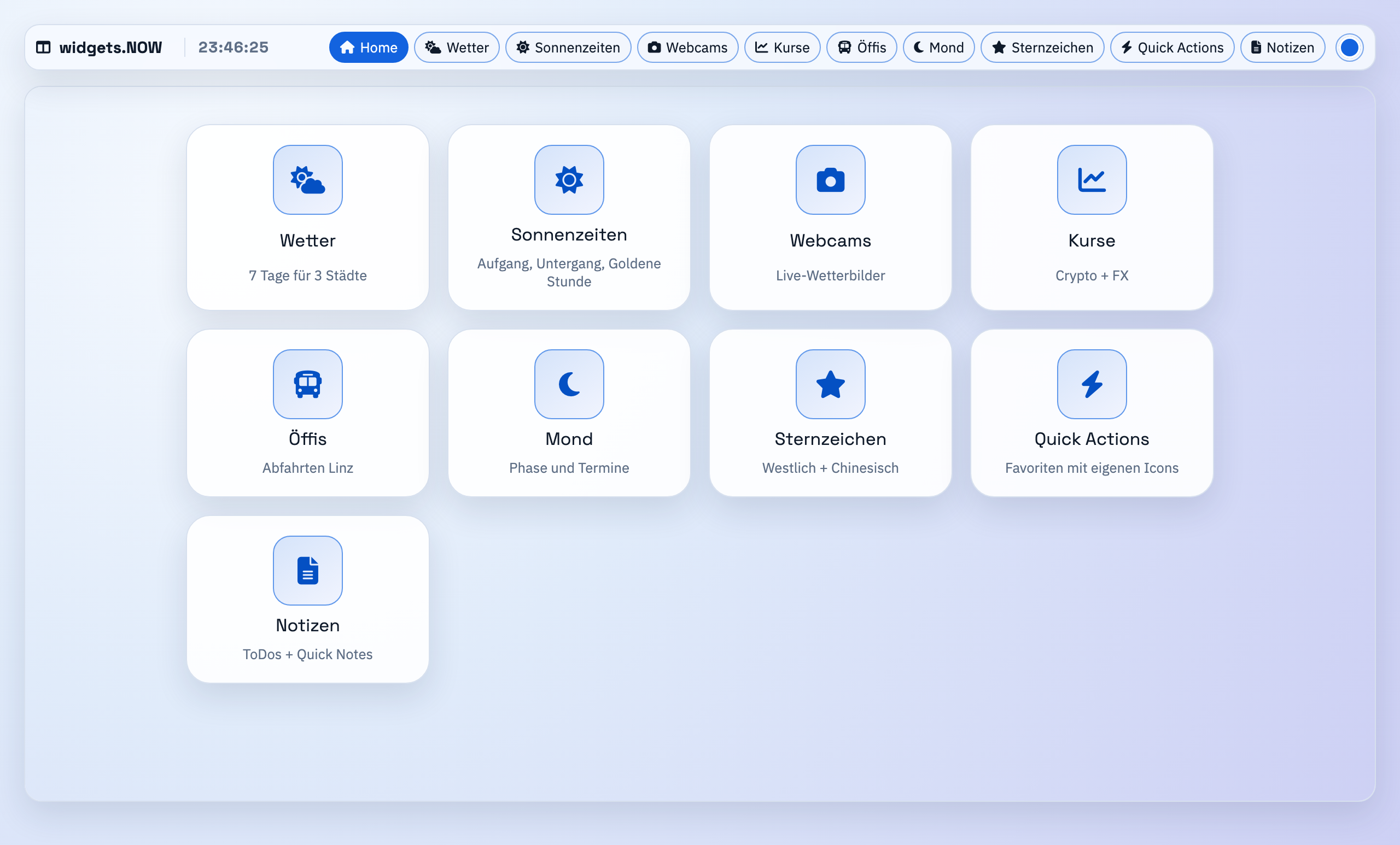The width and height of the screenshot is (1400, 845).
Task: Click the '7 Tage für 3 Städte' text
Action: tap(307, 275)
